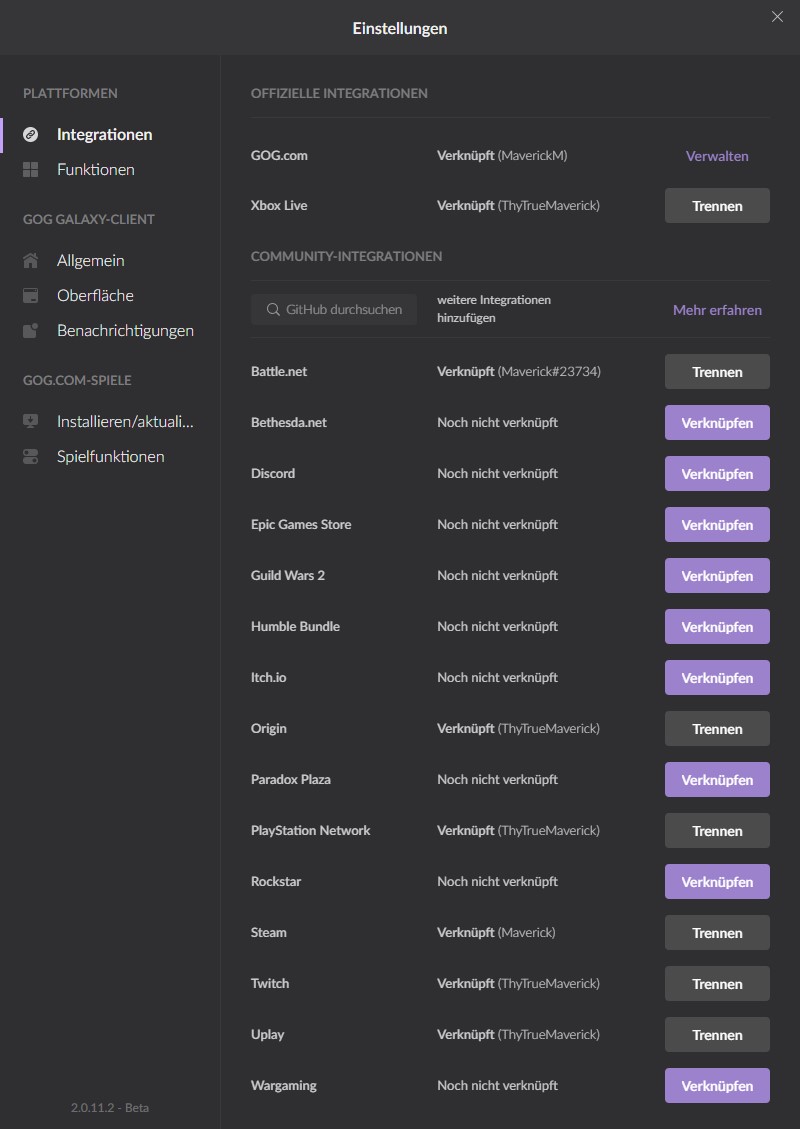Click the Benachrichtigungen notification icon
Viewport: 800px width, 1129px height.
click(x=31, y=331)
